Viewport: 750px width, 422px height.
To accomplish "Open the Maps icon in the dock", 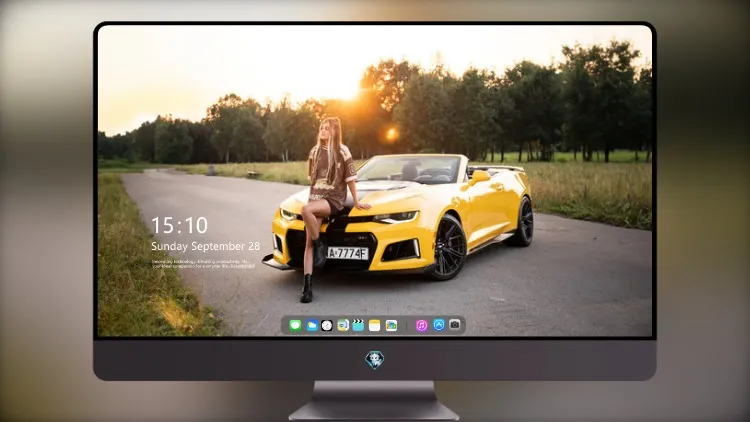I will point(342,325).
